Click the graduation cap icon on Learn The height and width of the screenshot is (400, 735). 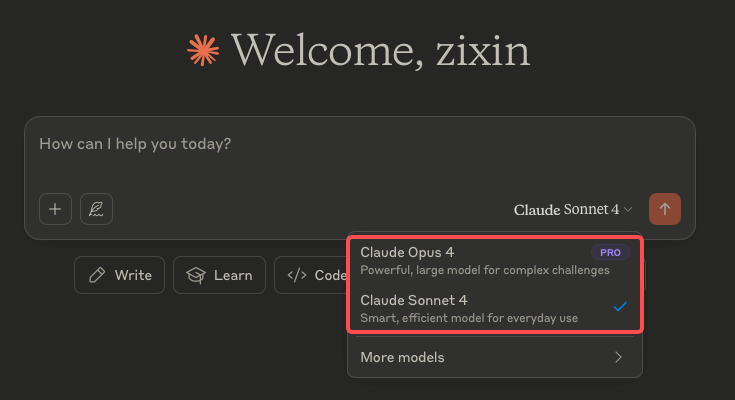[x=196, y=275]
